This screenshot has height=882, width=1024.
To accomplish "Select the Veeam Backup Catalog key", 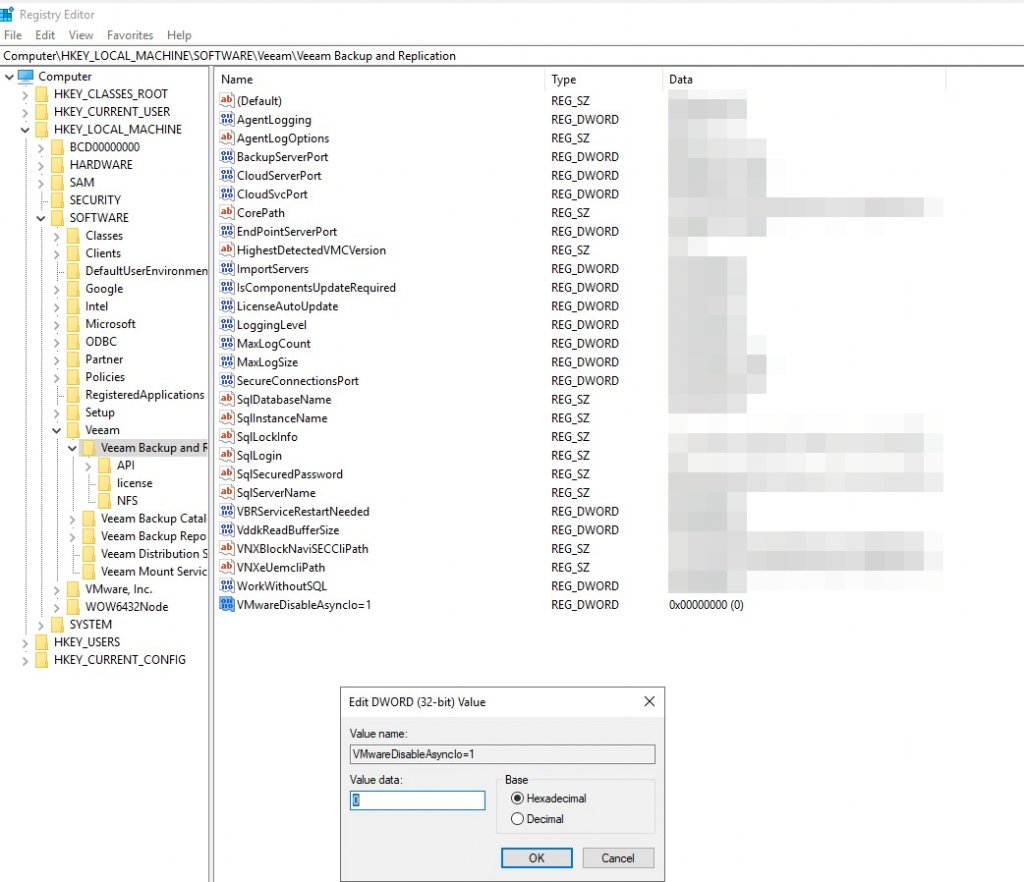I will click(x=153, y=518).
